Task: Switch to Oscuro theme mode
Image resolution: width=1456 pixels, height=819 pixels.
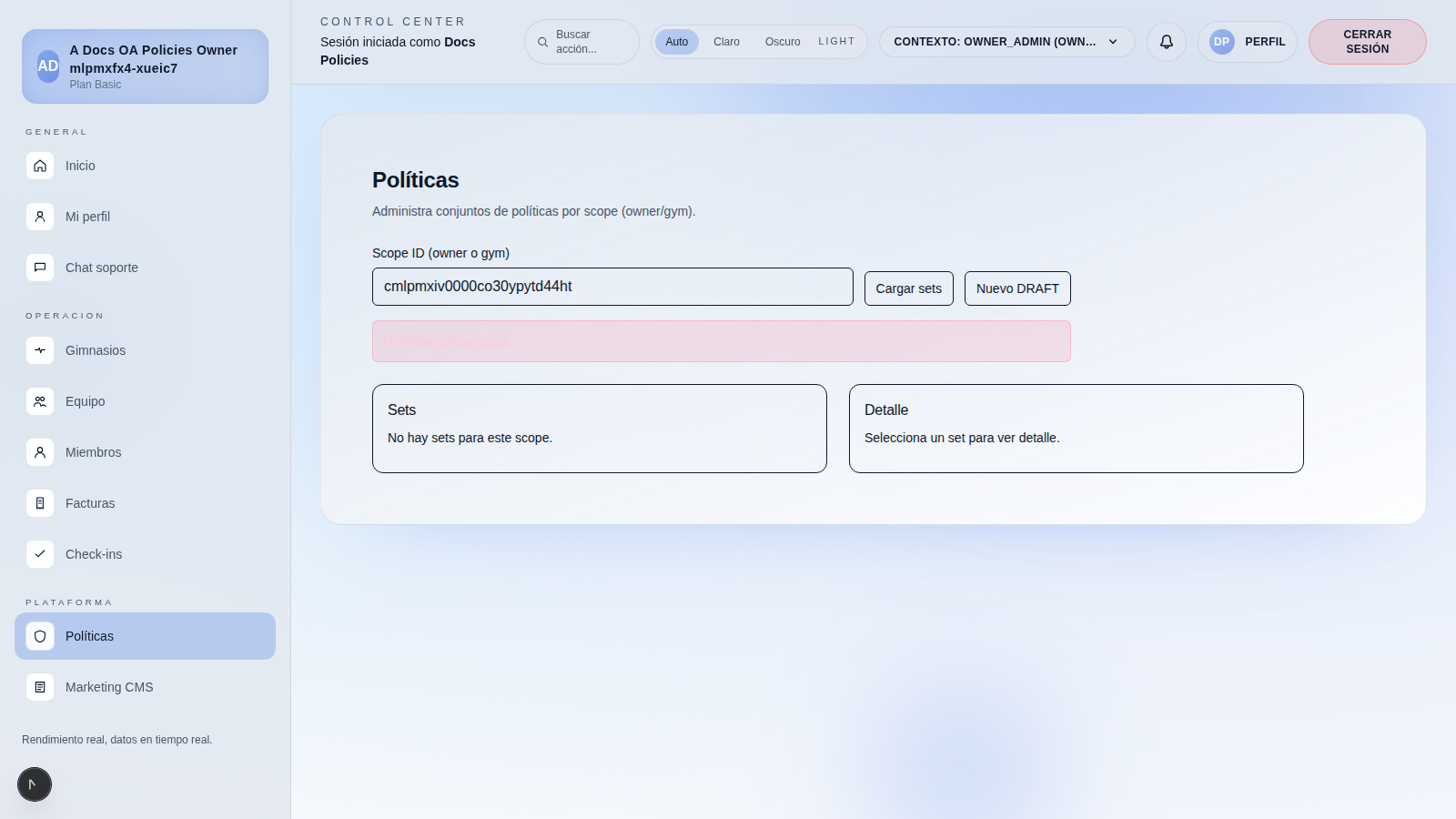Action: 782,41
